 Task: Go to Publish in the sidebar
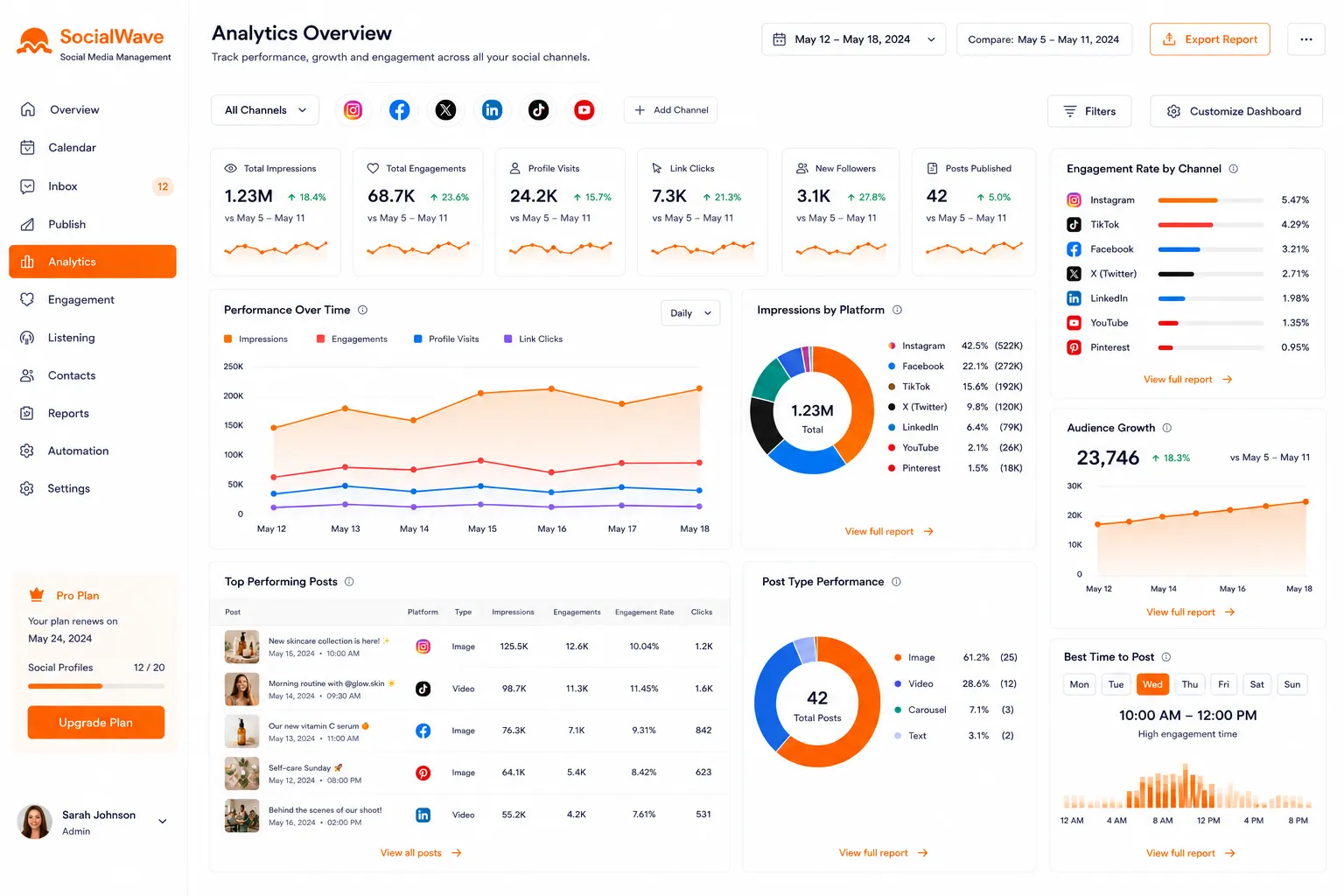pyautogui.click(x=93, y=224)
